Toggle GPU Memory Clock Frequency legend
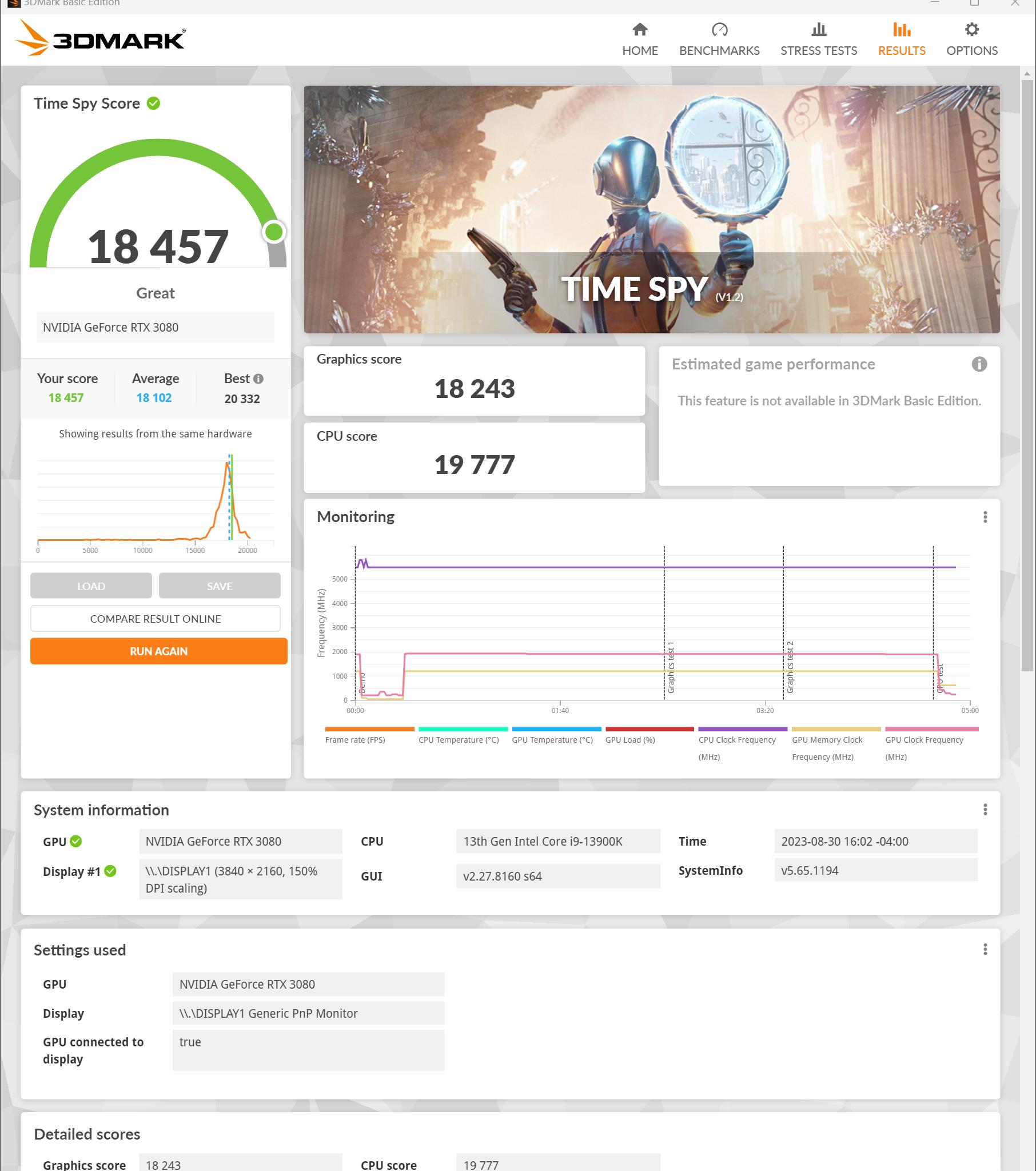The image size is (1036, 1171). (x=836, y=744)
